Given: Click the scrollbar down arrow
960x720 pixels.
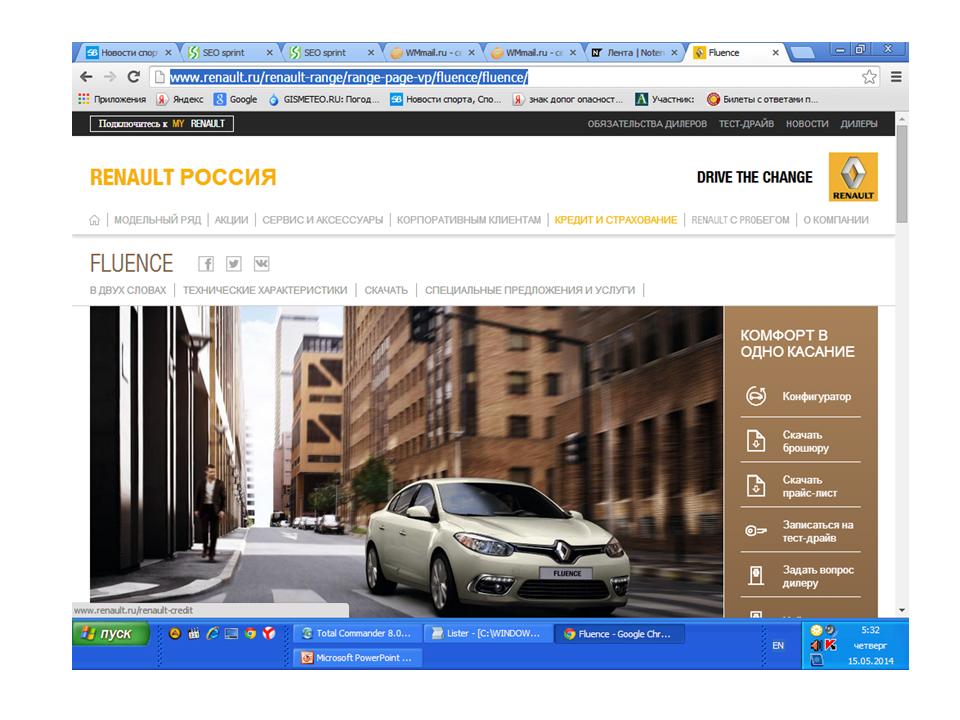Looking at the screenshot, I should [x=901, y=610].
